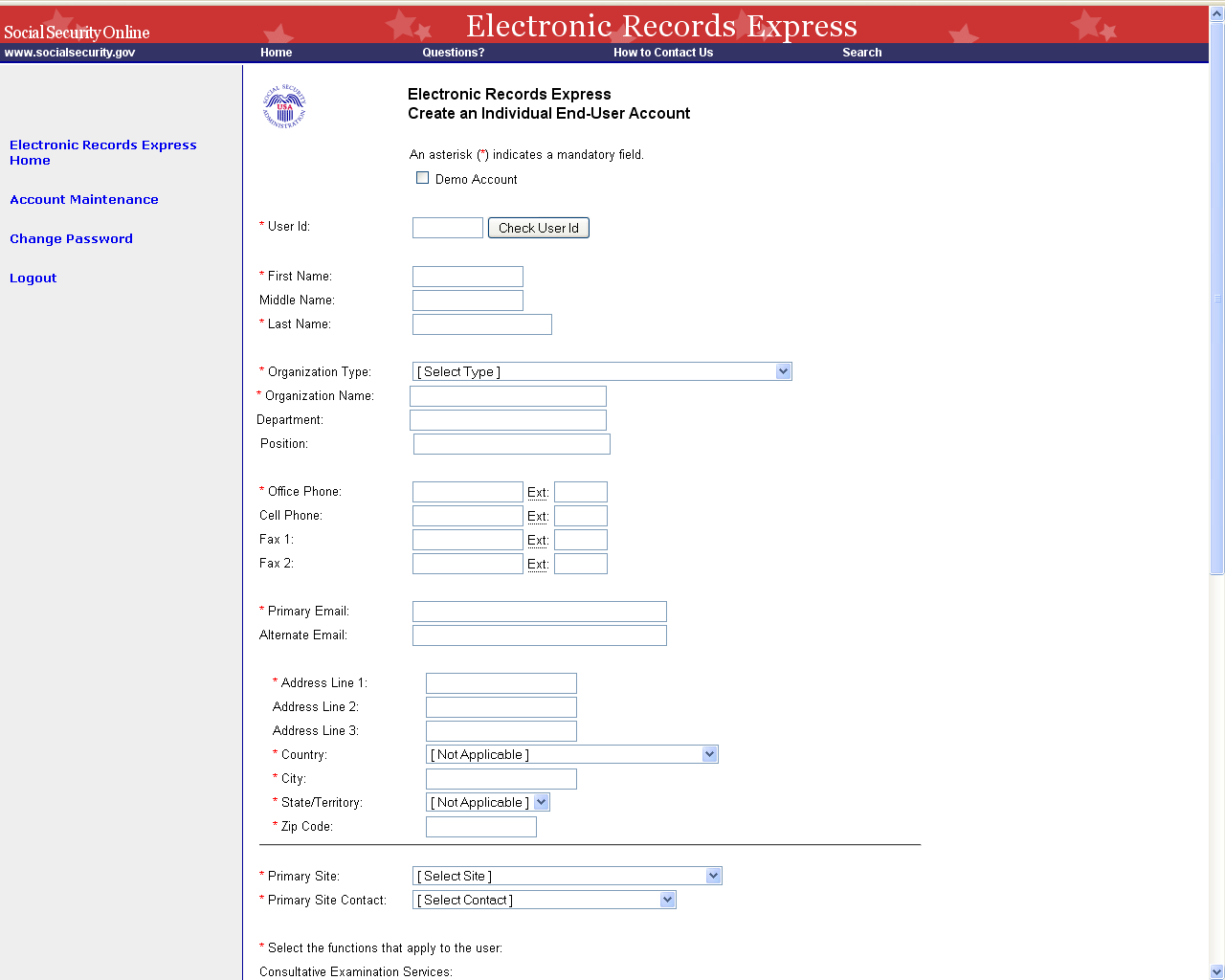The height and width of the screenshot is (980, 1225).
Task: Click the vertical scrollbar thumb
Action: pos(1217,299)
